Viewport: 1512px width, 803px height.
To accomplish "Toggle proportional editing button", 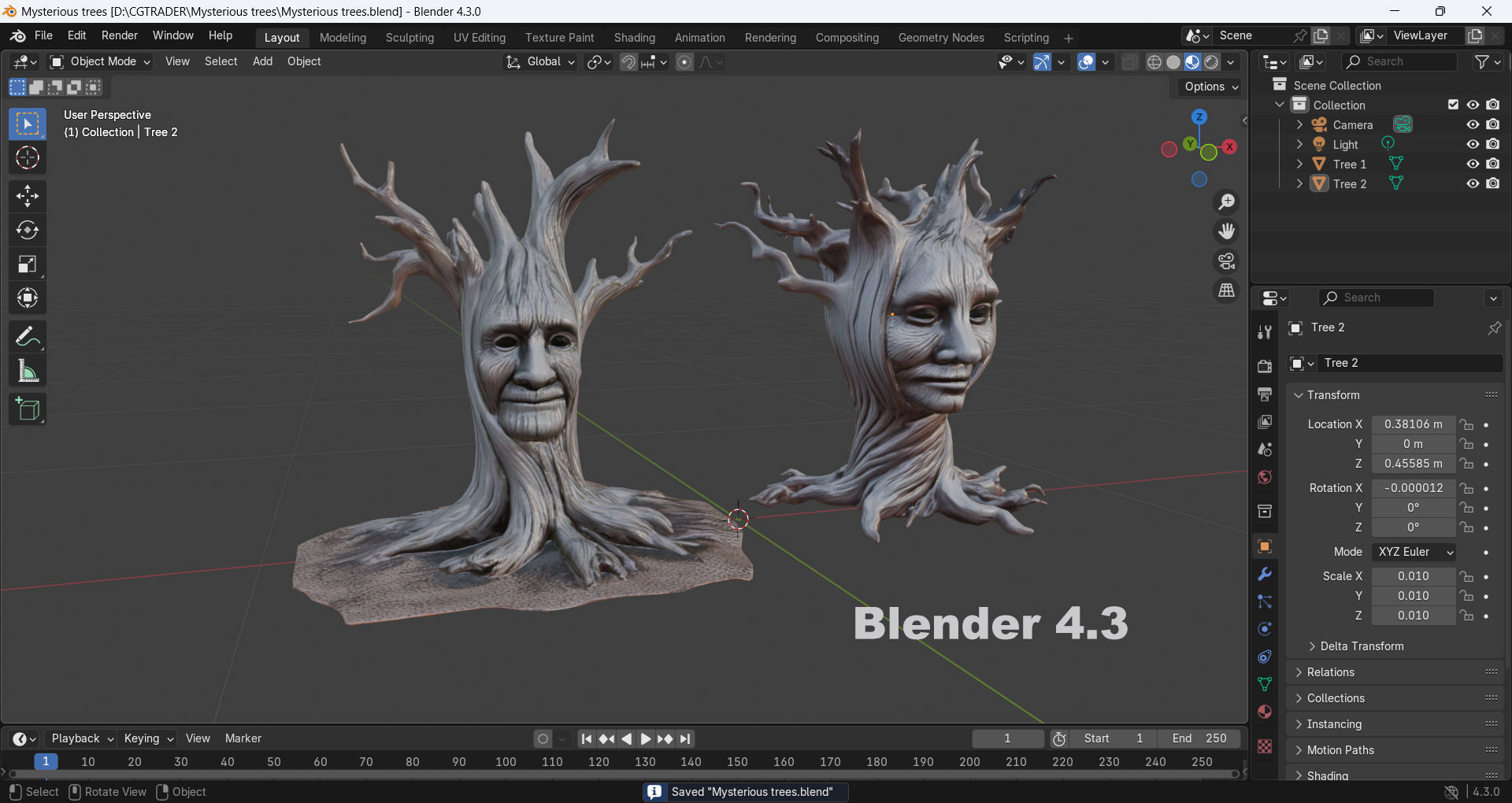I will click(684, 62).
